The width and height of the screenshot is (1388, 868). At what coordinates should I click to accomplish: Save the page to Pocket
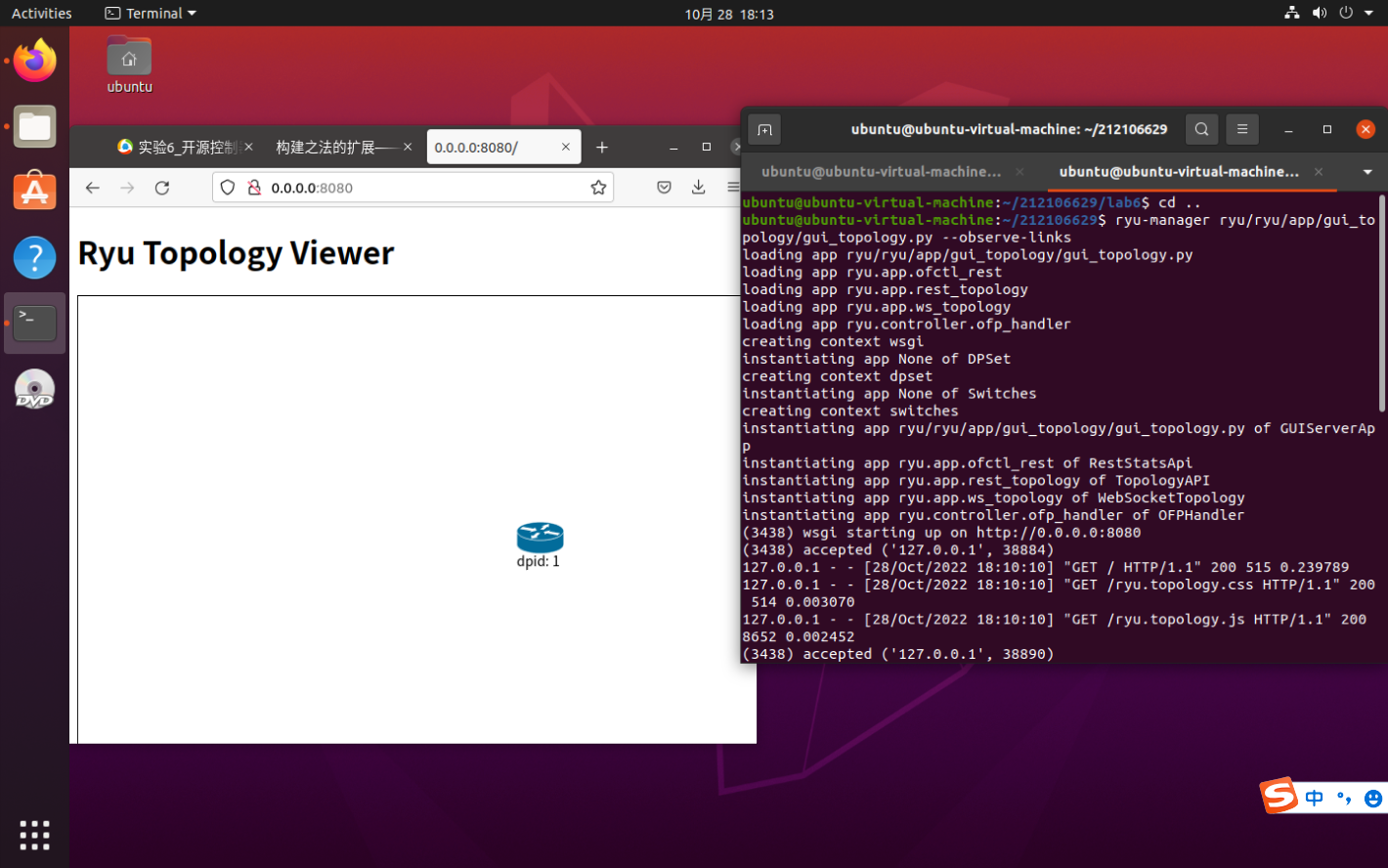click(x=664, y=188)
